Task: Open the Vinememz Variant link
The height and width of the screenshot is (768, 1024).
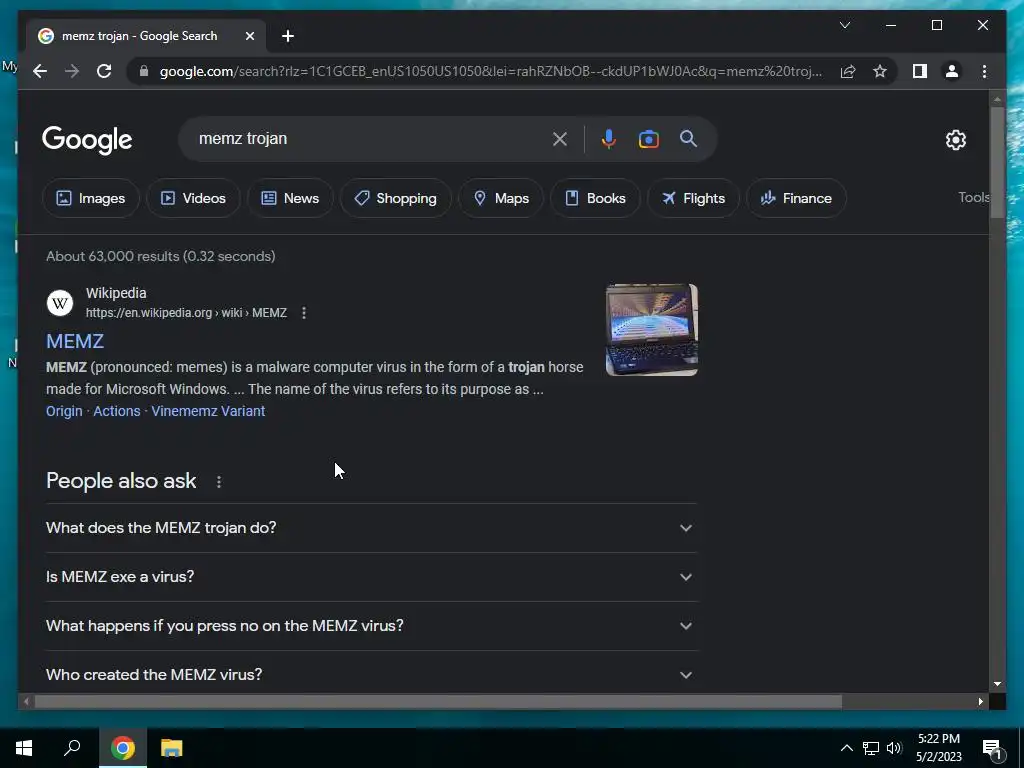Action: pos(208,411)
